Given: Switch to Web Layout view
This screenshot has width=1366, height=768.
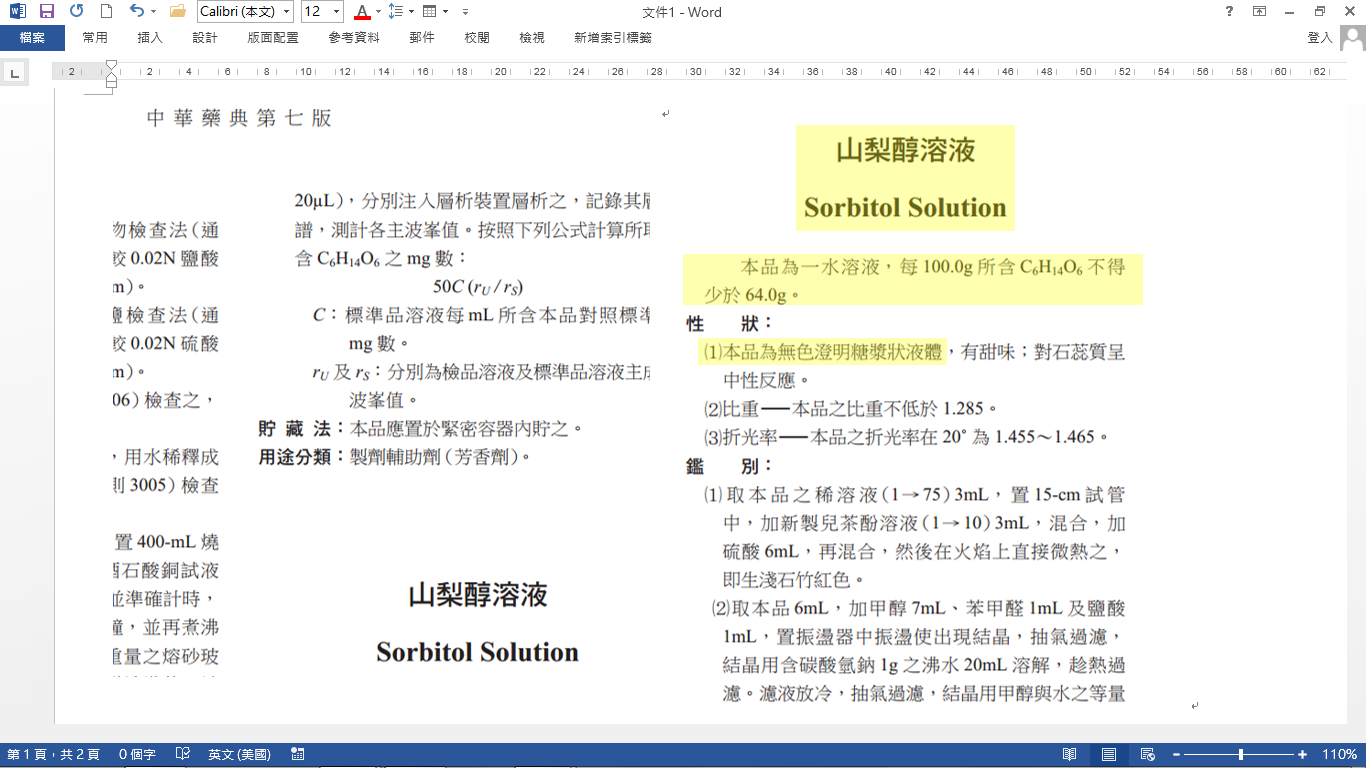Looking at the screenshot, I should pos(1148,754).
